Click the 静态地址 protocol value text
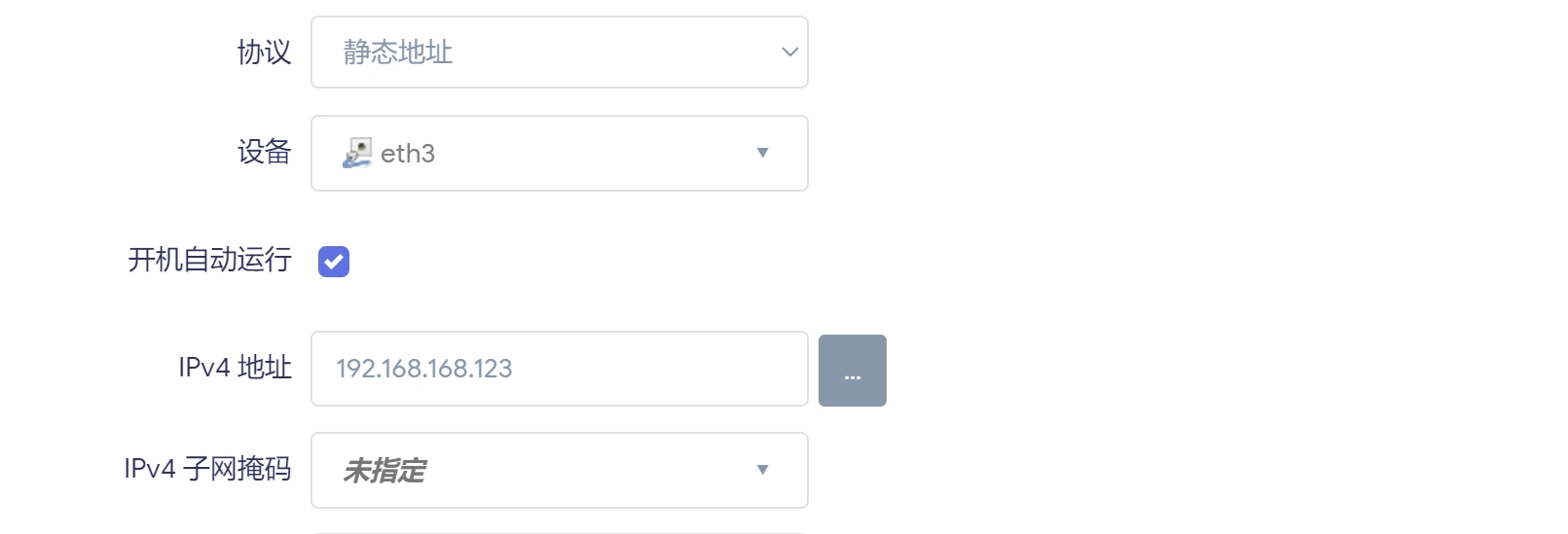This screenshot has height=534, width=1568. click(x=397, y=53)
